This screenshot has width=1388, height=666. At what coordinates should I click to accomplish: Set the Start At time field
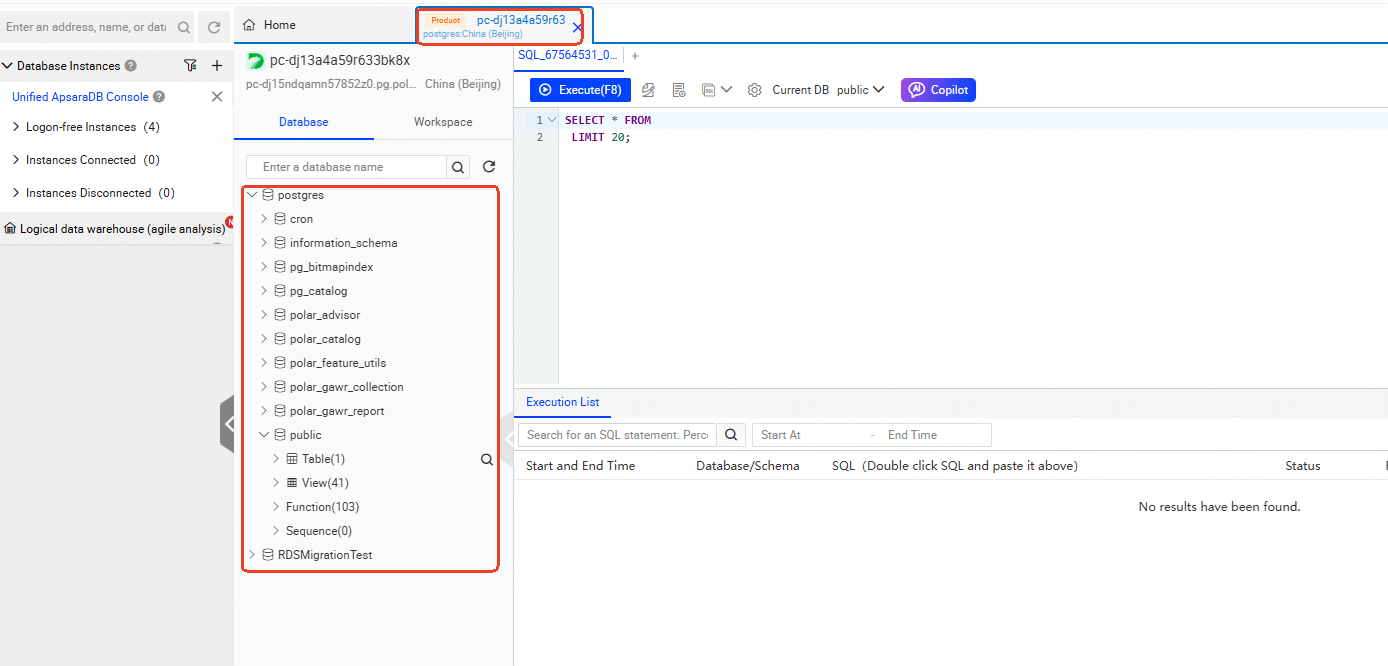(x=810, y=435)
